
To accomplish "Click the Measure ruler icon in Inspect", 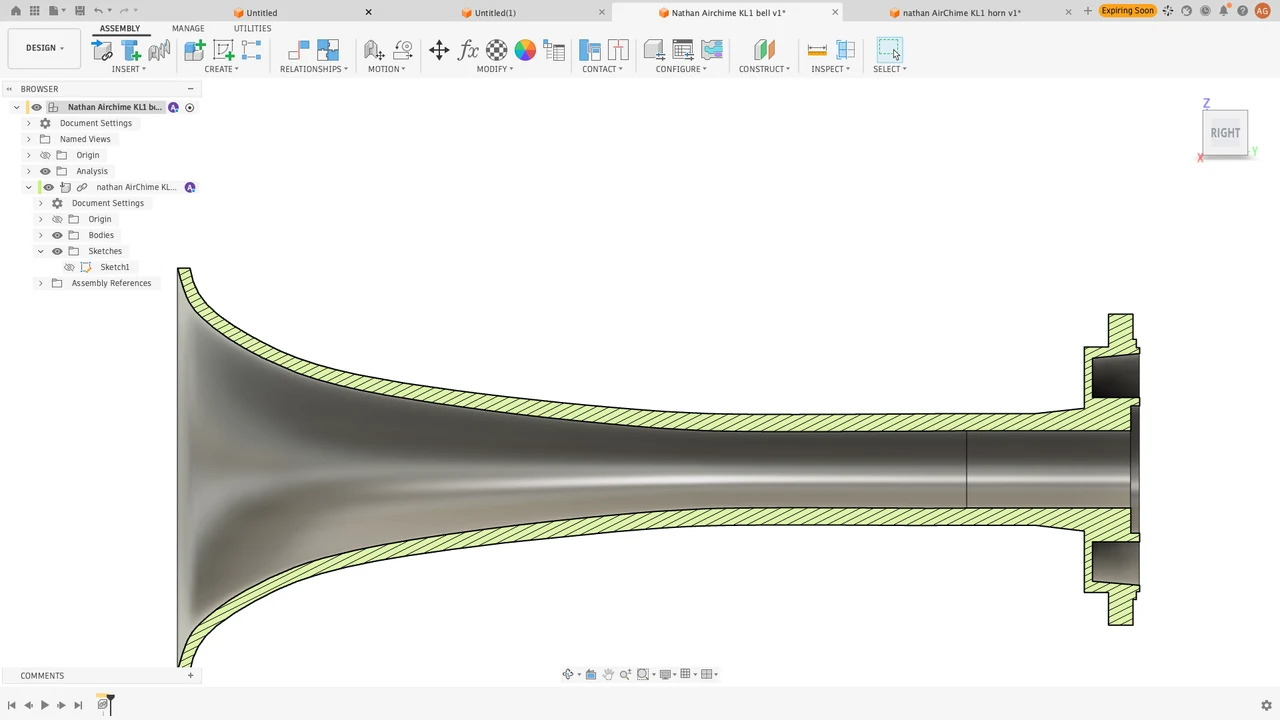I will 817,50.
